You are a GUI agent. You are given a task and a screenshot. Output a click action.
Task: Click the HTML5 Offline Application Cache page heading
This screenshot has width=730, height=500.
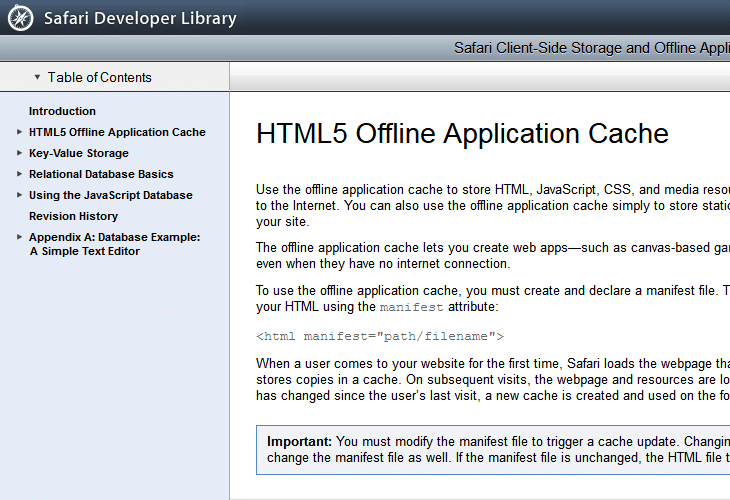(x=462, y=134)
